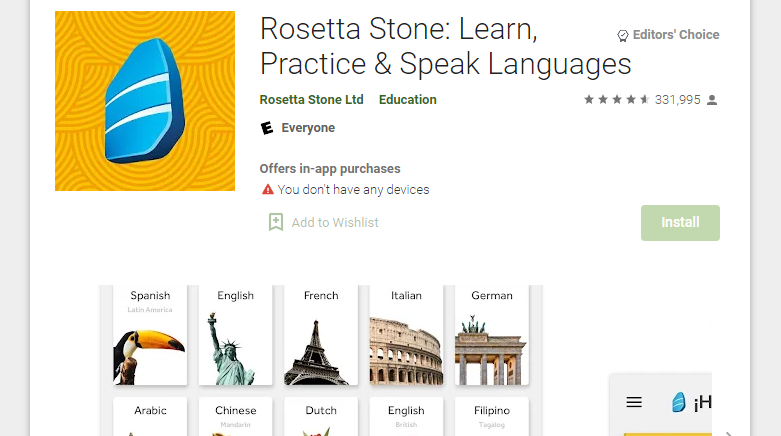
Task: Click the Everyone ESRB rating icon
Action: 267,128
